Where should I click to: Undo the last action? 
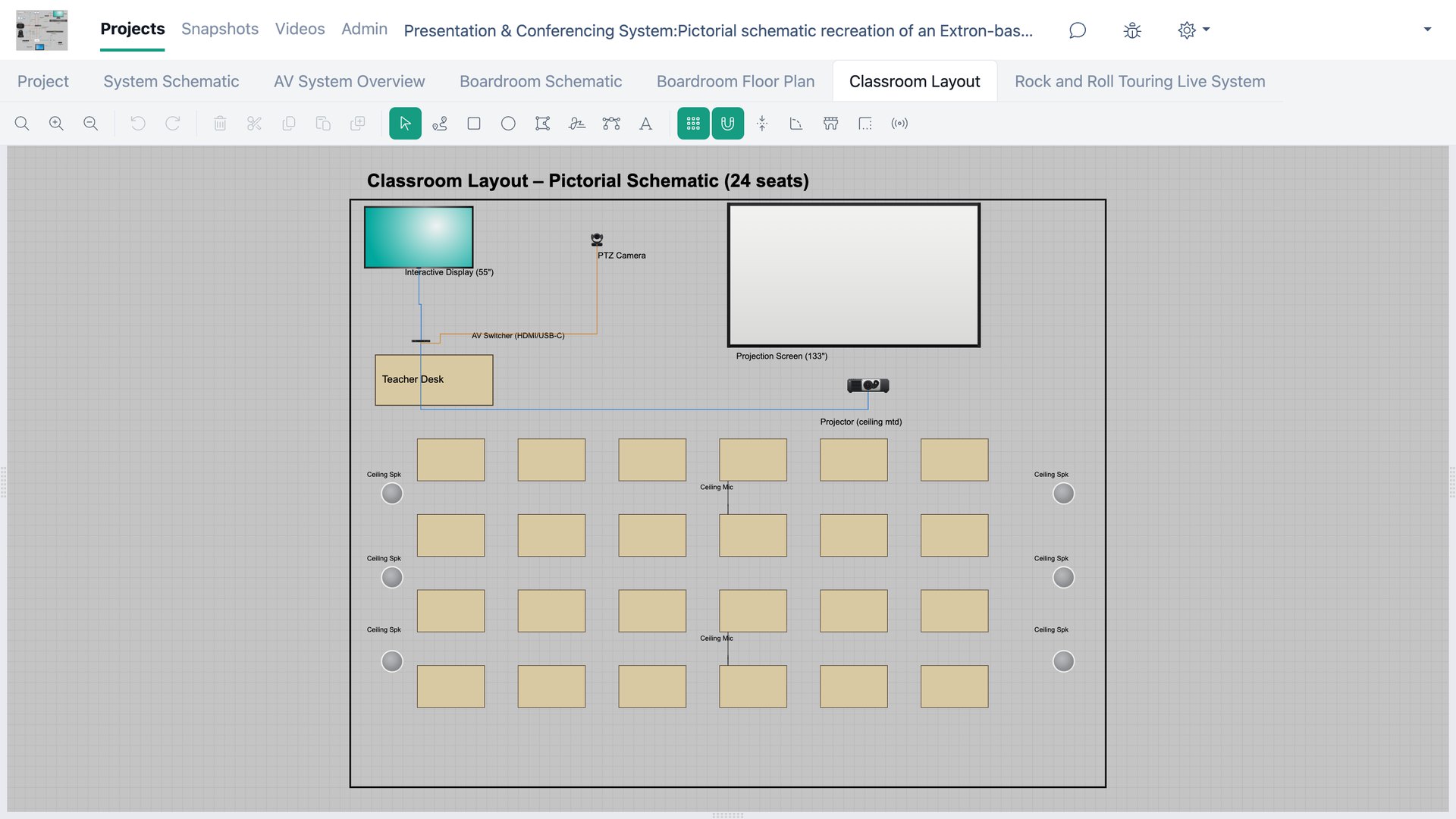point(138,124)
